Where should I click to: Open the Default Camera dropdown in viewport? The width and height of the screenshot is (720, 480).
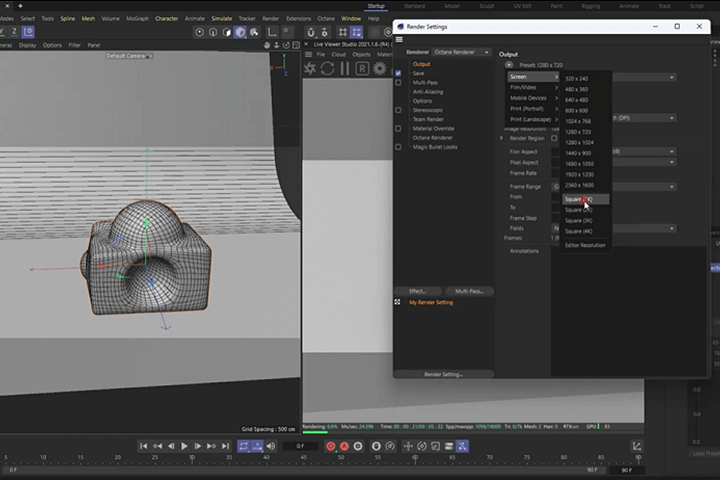click(129, 56)
